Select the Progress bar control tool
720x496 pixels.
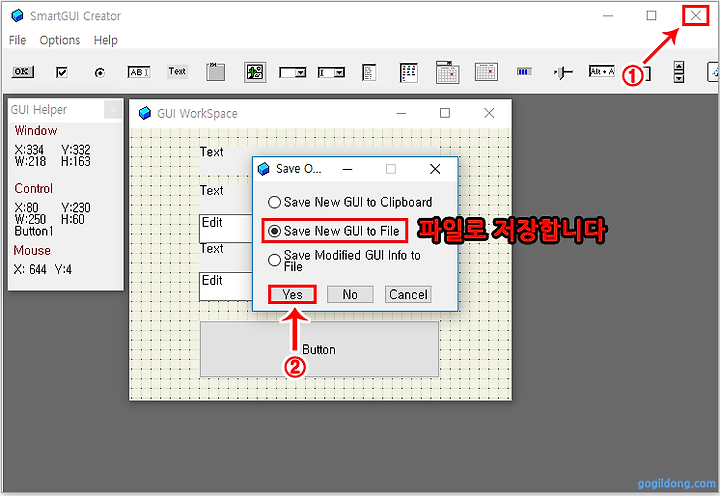[x=524, y=72]
